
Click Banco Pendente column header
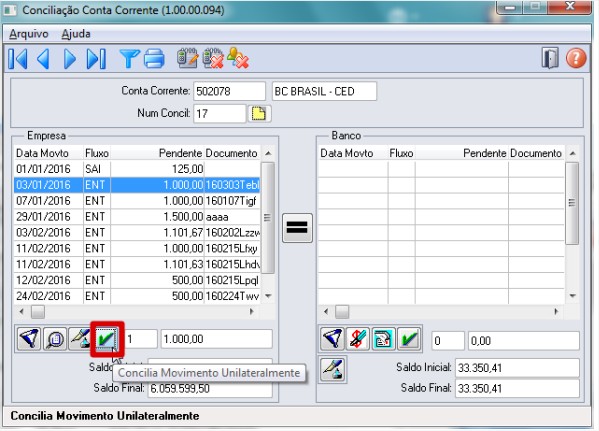462,153
